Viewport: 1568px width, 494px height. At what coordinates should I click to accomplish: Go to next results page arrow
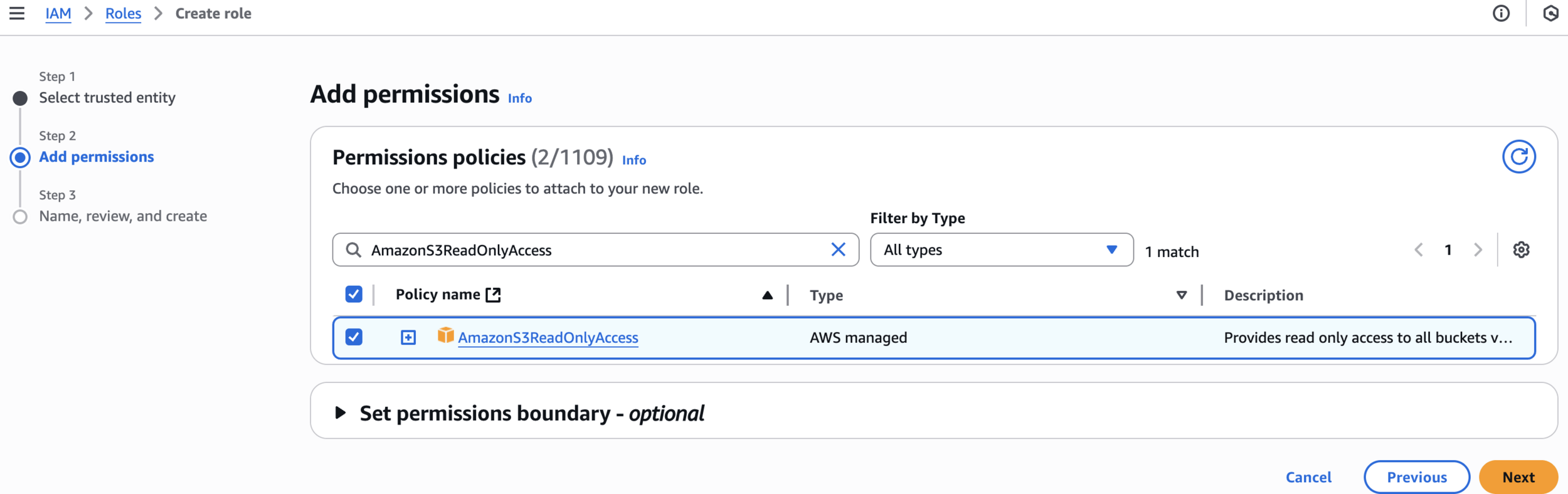coord(1478,250)
